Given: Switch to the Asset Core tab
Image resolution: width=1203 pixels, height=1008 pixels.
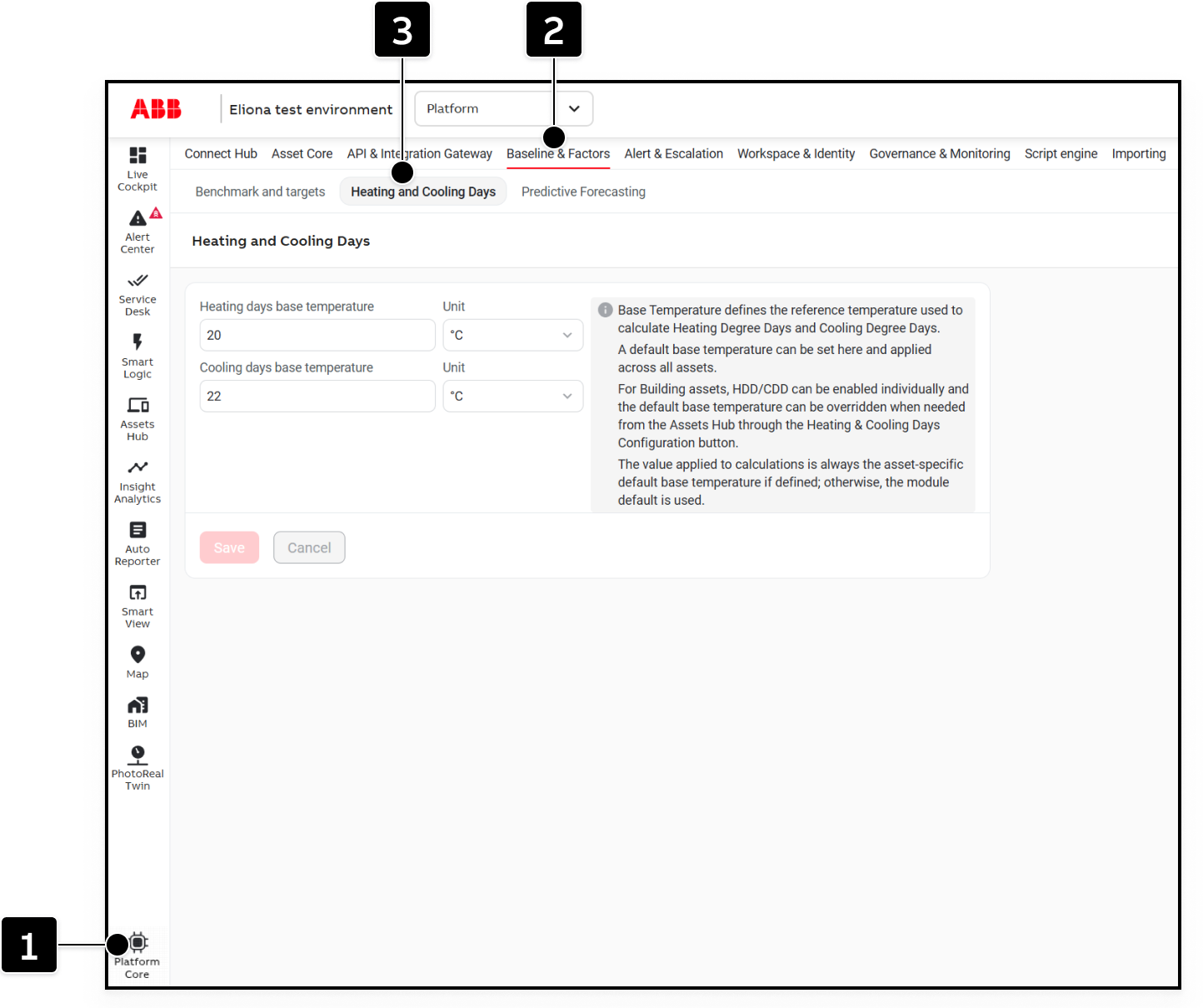Looking at the screenshot, I should tap(302, 153).
